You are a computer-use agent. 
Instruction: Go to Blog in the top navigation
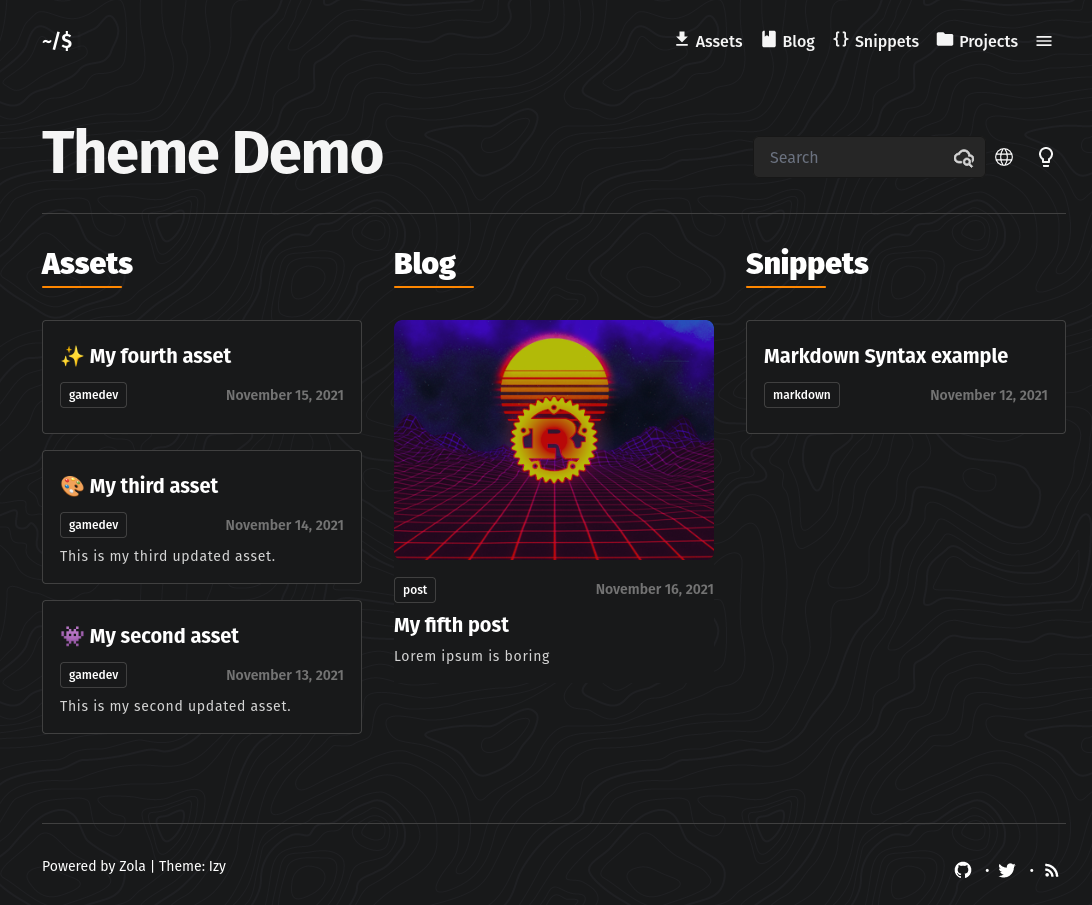click(799, 41)
